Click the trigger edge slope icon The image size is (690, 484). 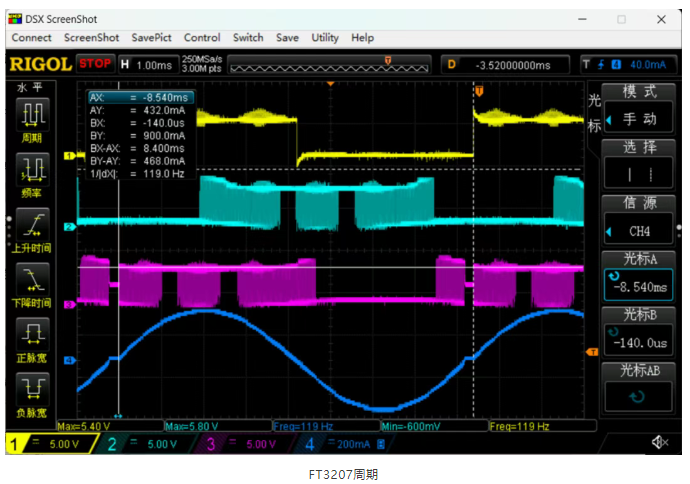pos(601,65)
